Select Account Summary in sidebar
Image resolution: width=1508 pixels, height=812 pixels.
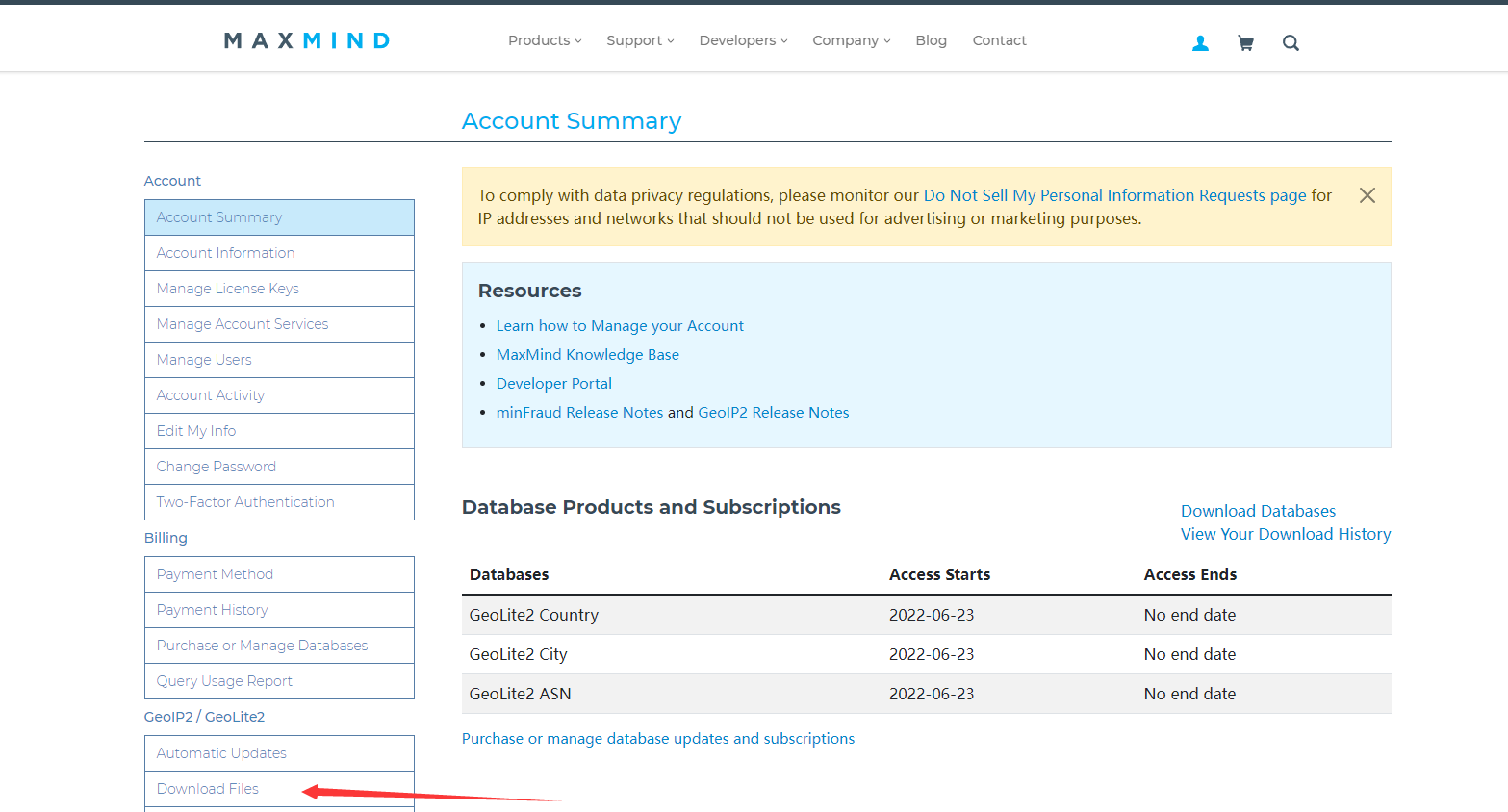click(x=279, y=217)
